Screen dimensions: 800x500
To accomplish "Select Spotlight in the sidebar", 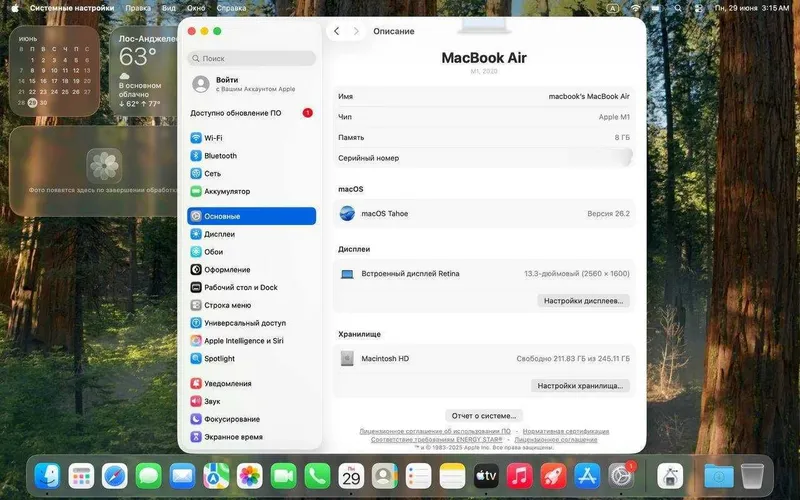I will [x=251, y=359].
